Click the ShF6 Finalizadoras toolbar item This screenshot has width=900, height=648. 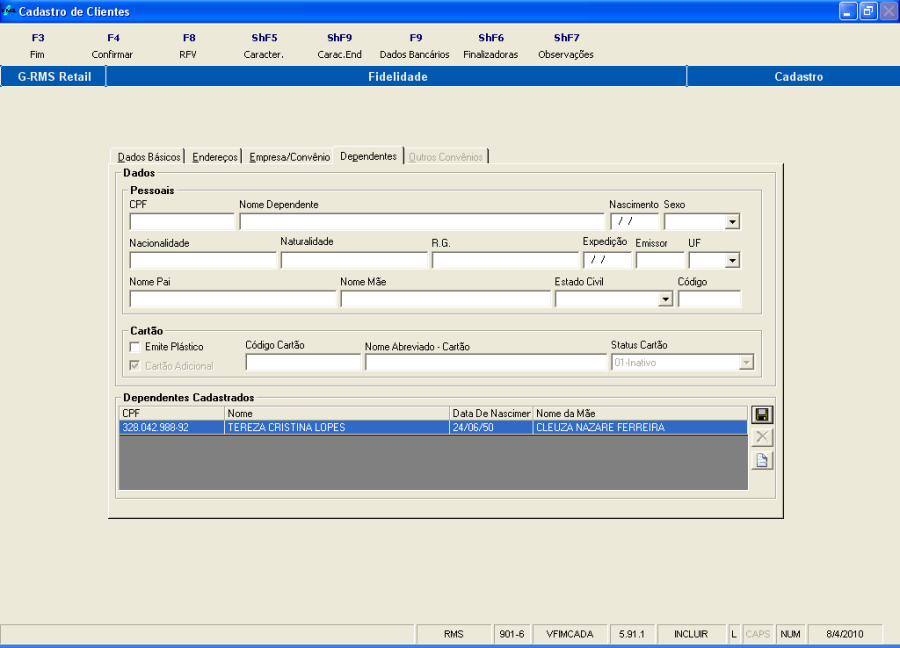click(491, 46)
